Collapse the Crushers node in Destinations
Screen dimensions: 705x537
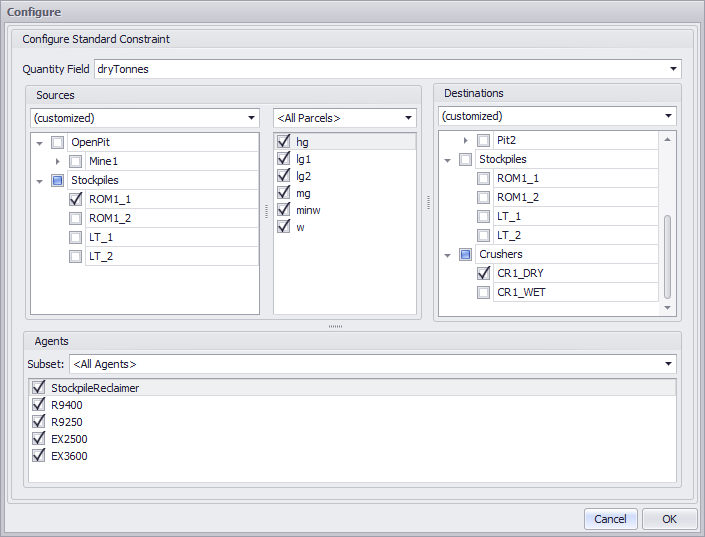click(448, 255)
